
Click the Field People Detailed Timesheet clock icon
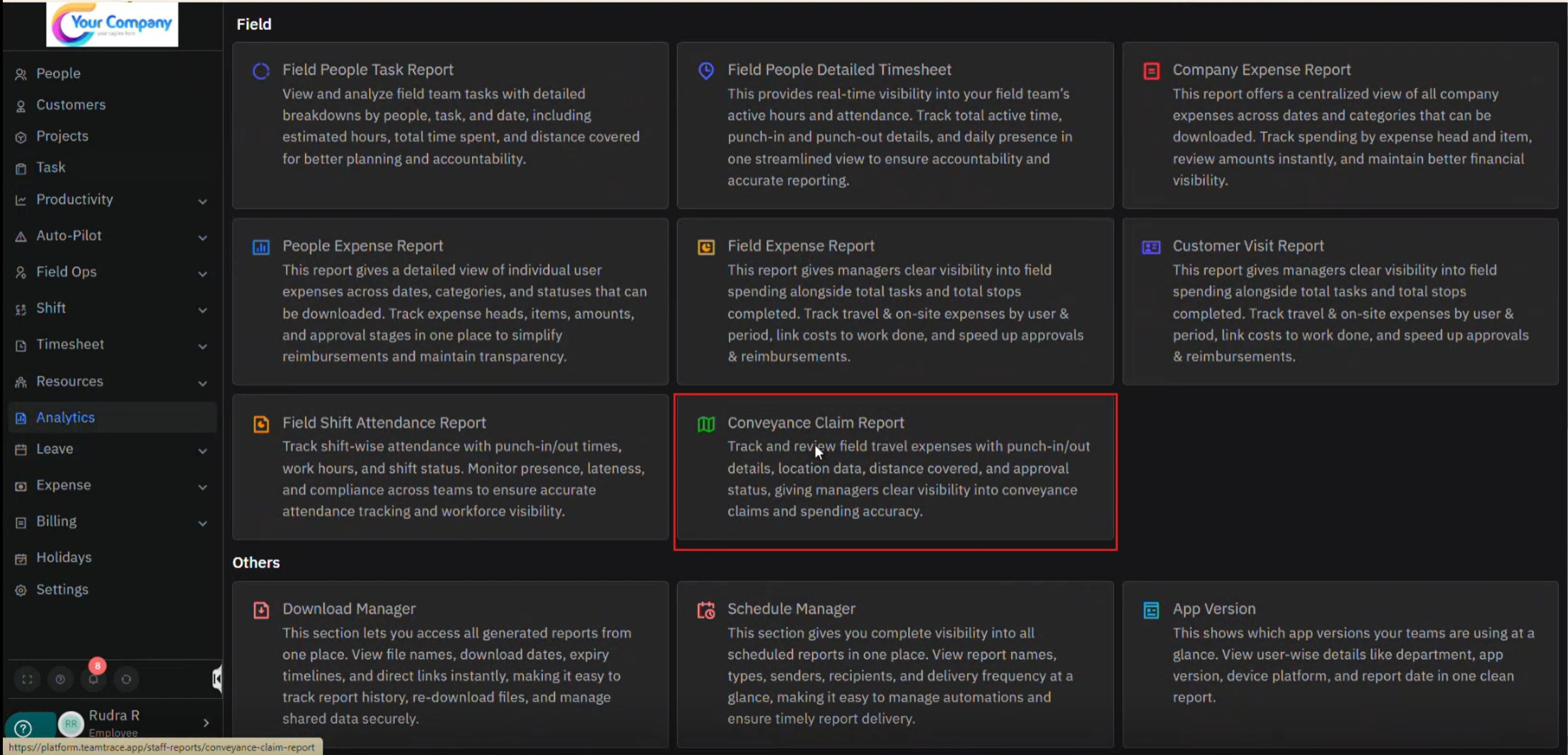pyautogui.click(x=705, y=71)
